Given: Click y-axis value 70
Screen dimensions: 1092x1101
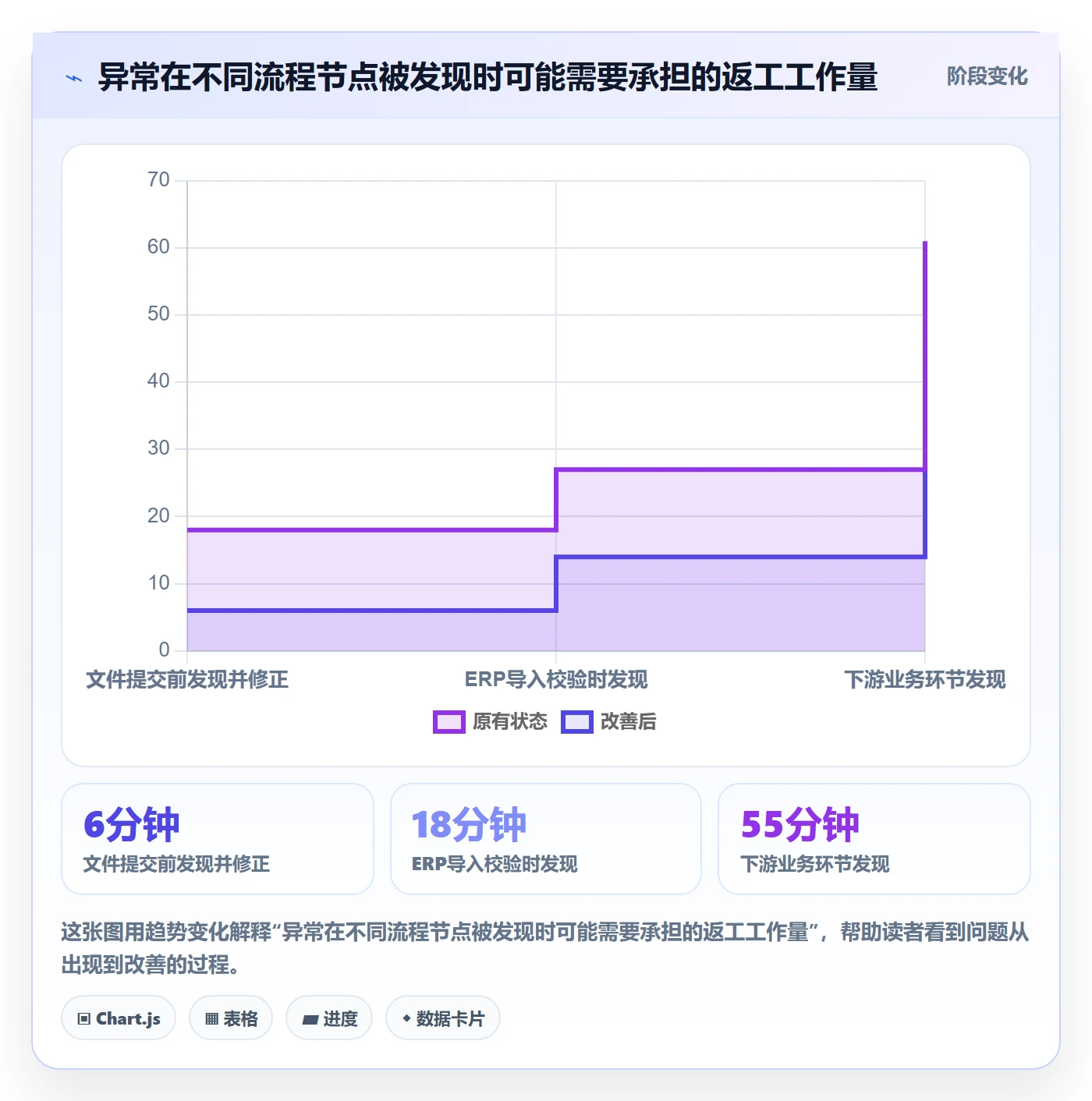Looking at the screenshot, I should tap(158, 179).
